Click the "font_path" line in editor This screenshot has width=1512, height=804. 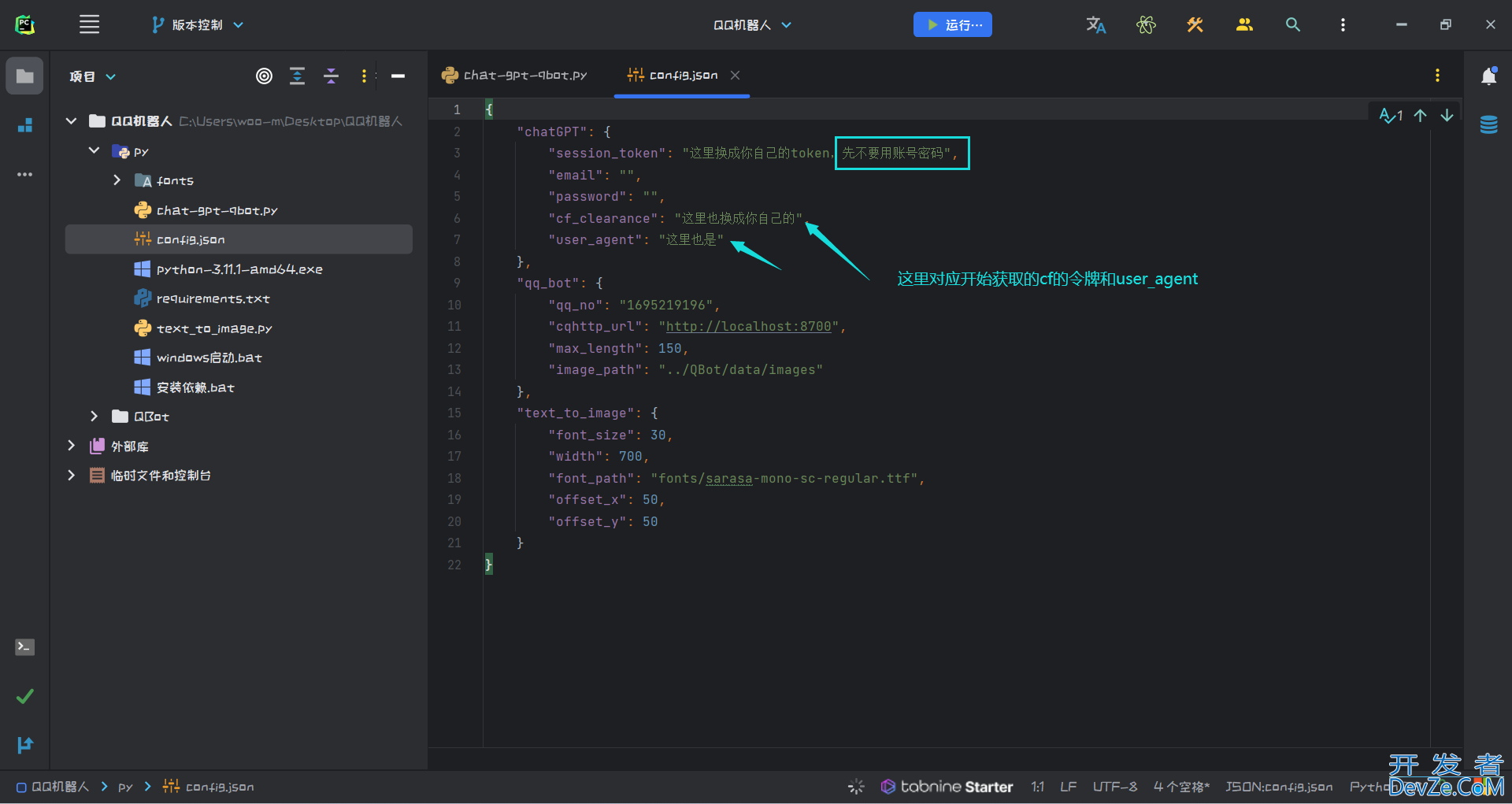pyautogui.click(x=736, y=478)
